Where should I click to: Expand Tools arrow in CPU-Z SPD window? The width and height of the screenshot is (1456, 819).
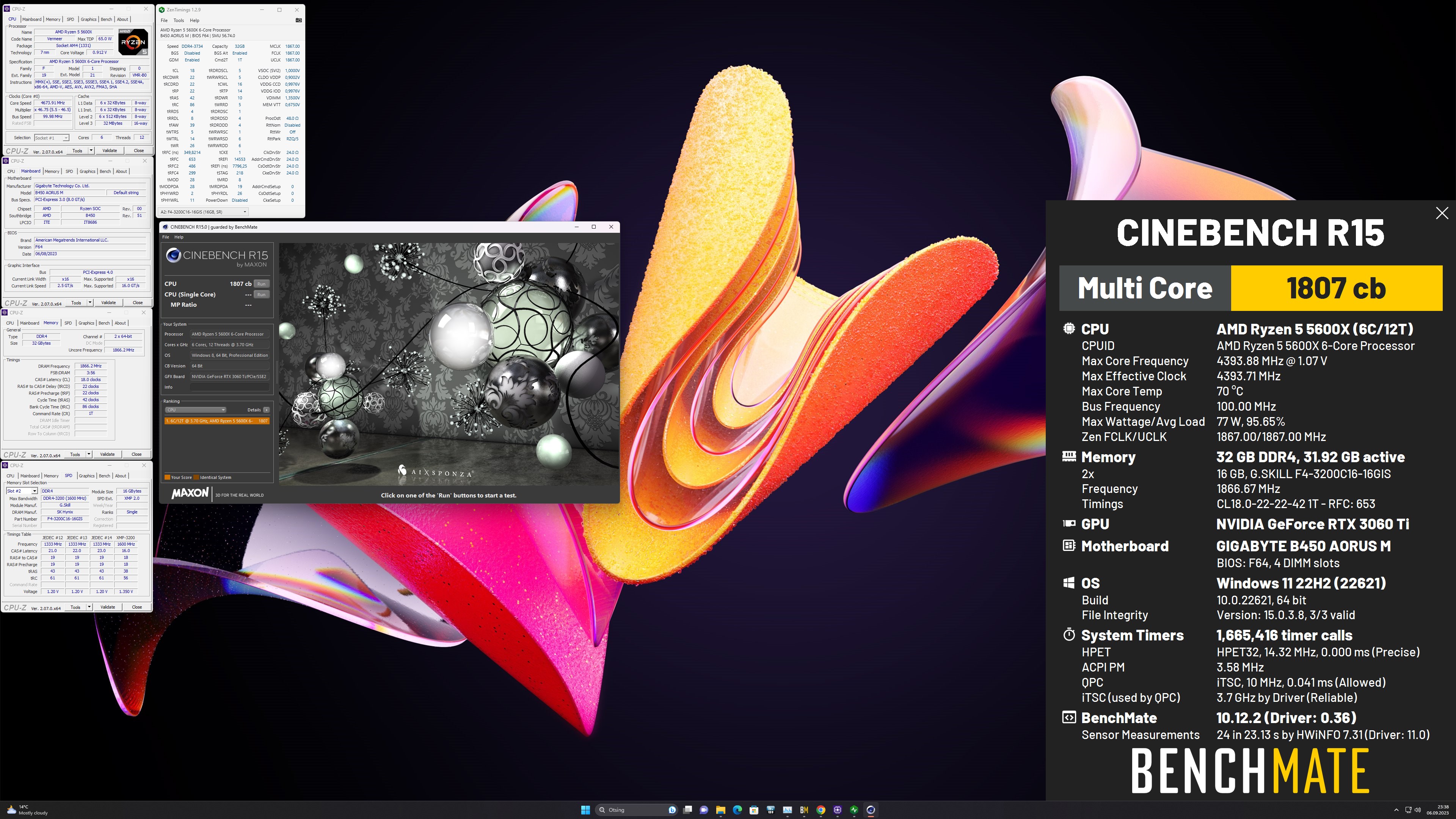click(x=89, y=607)
